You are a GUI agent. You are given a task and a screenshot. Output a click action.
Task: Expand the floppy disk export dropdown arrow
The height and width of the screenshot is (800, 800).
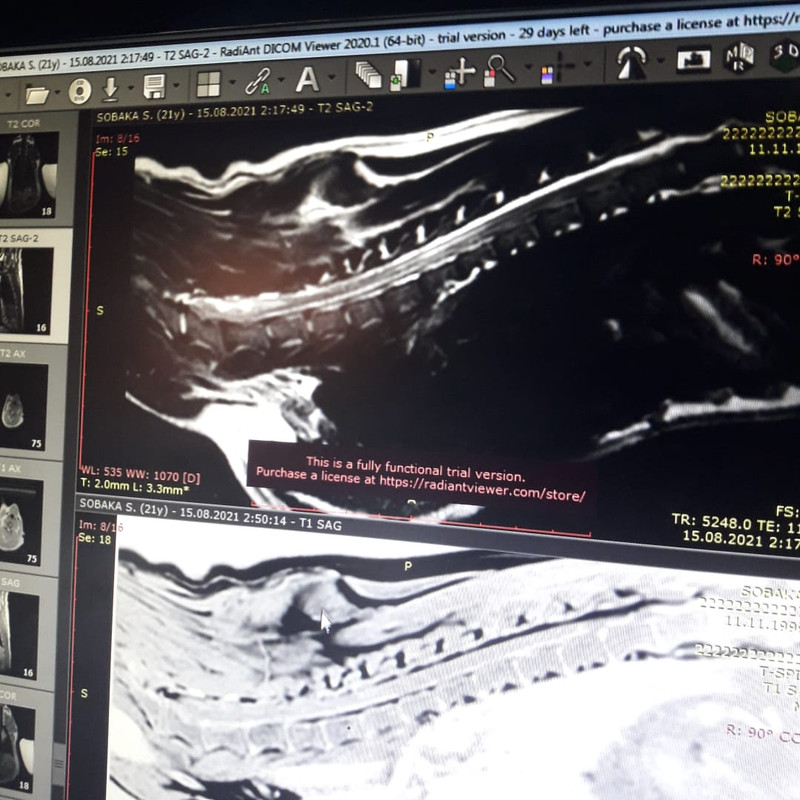tap(176, 85)
